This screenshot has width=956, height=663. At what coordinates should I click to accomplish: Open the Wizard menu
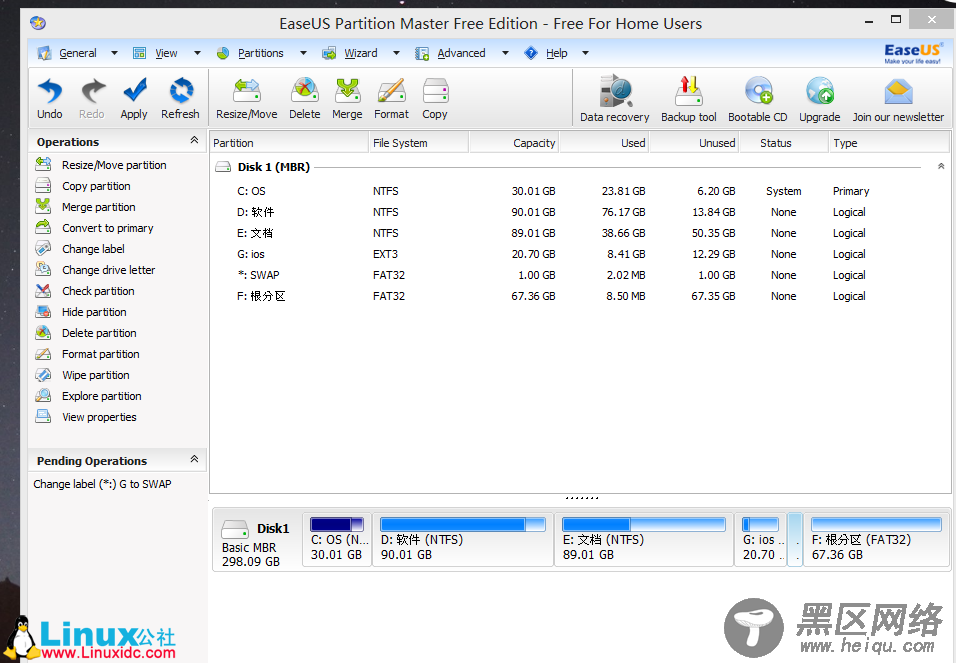pos(360,53)
